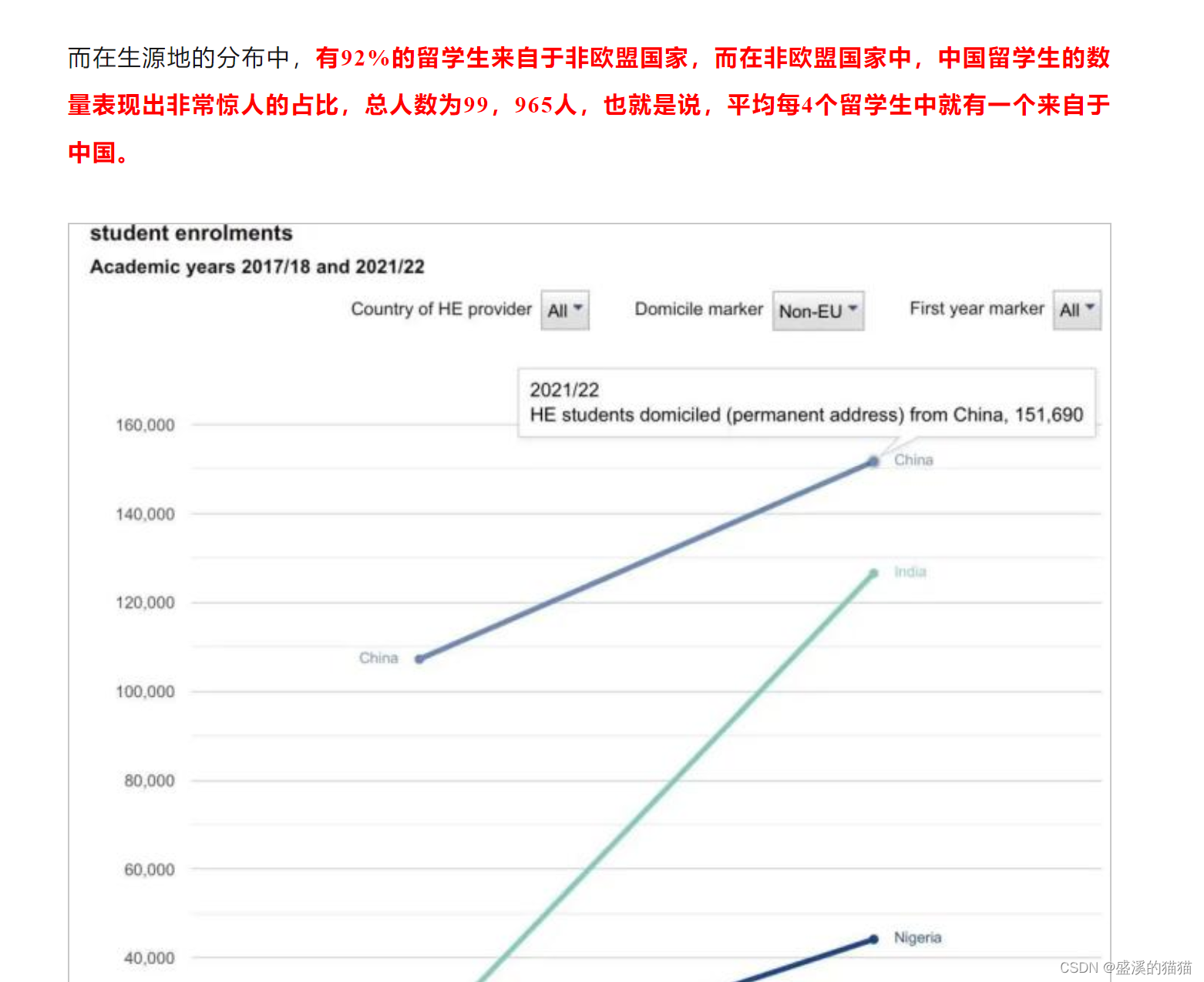Click the Nigeria series label
This screenshot has width=1204, height=982.
(917, 938)
